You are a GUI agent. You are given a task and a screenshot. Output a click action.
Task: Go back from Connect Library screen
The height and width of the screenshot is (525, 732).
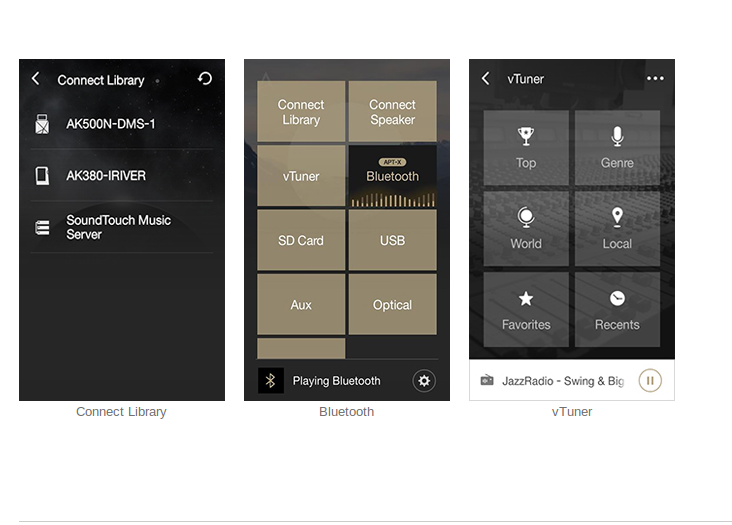tap(35, 78)
